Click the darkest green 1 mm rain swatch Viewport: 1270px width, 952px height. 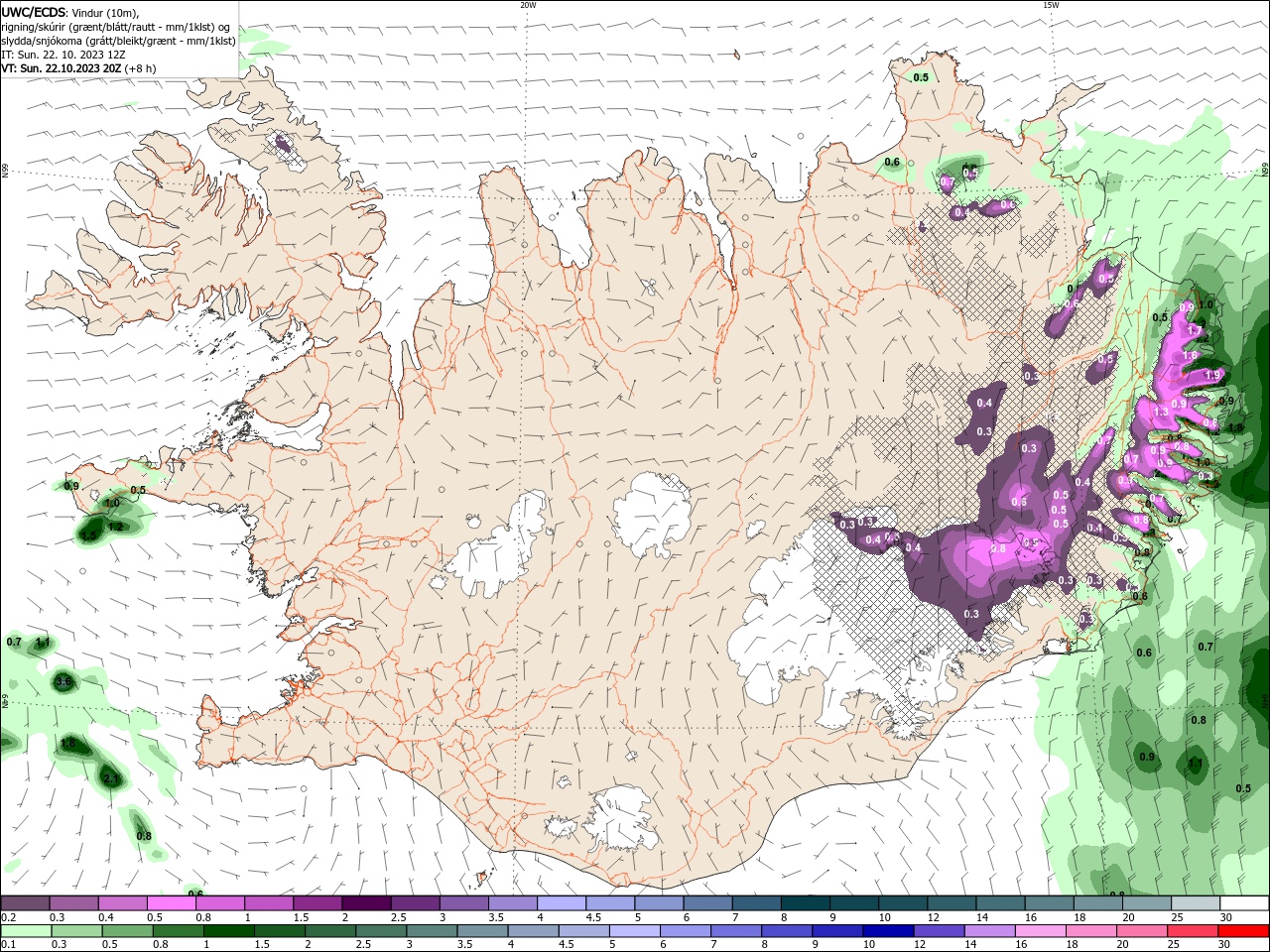pos(228,930)
